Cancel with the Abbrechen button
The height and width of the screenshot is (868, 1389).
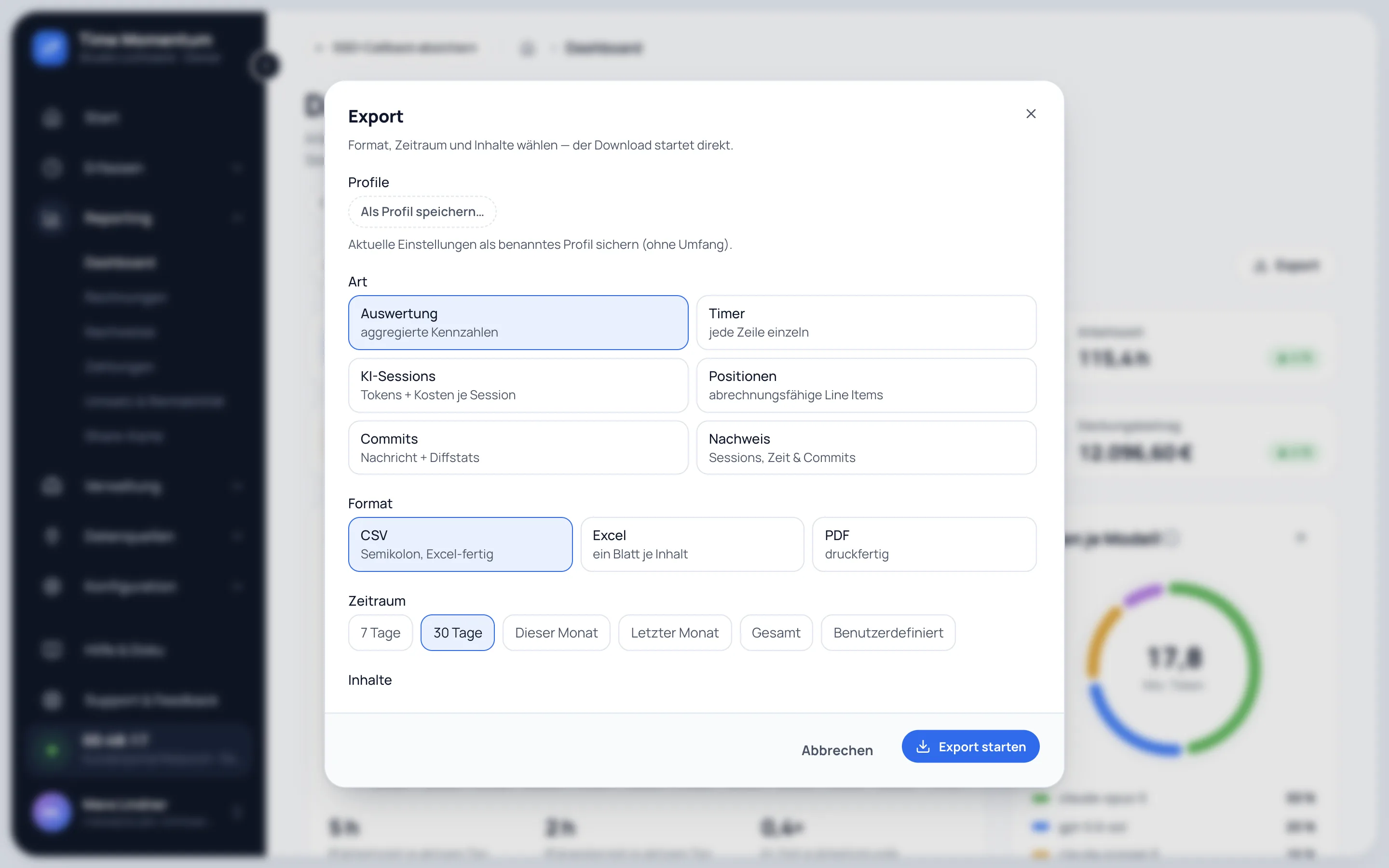(837, 750)
